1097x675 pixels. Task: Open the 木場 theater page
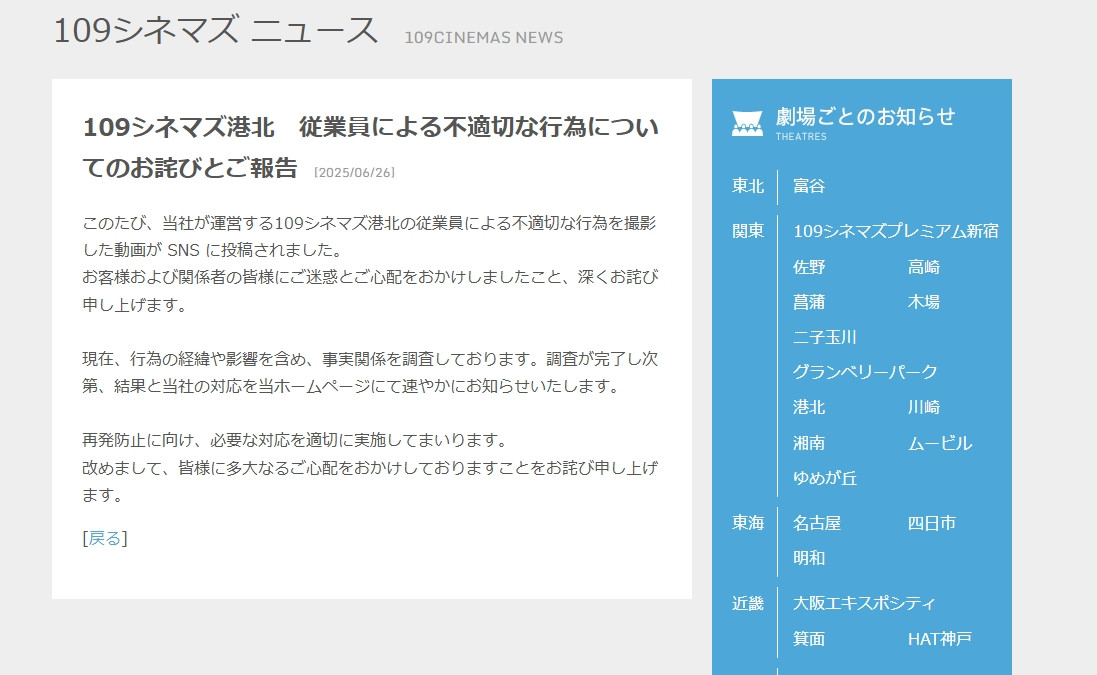coord(924,302)
